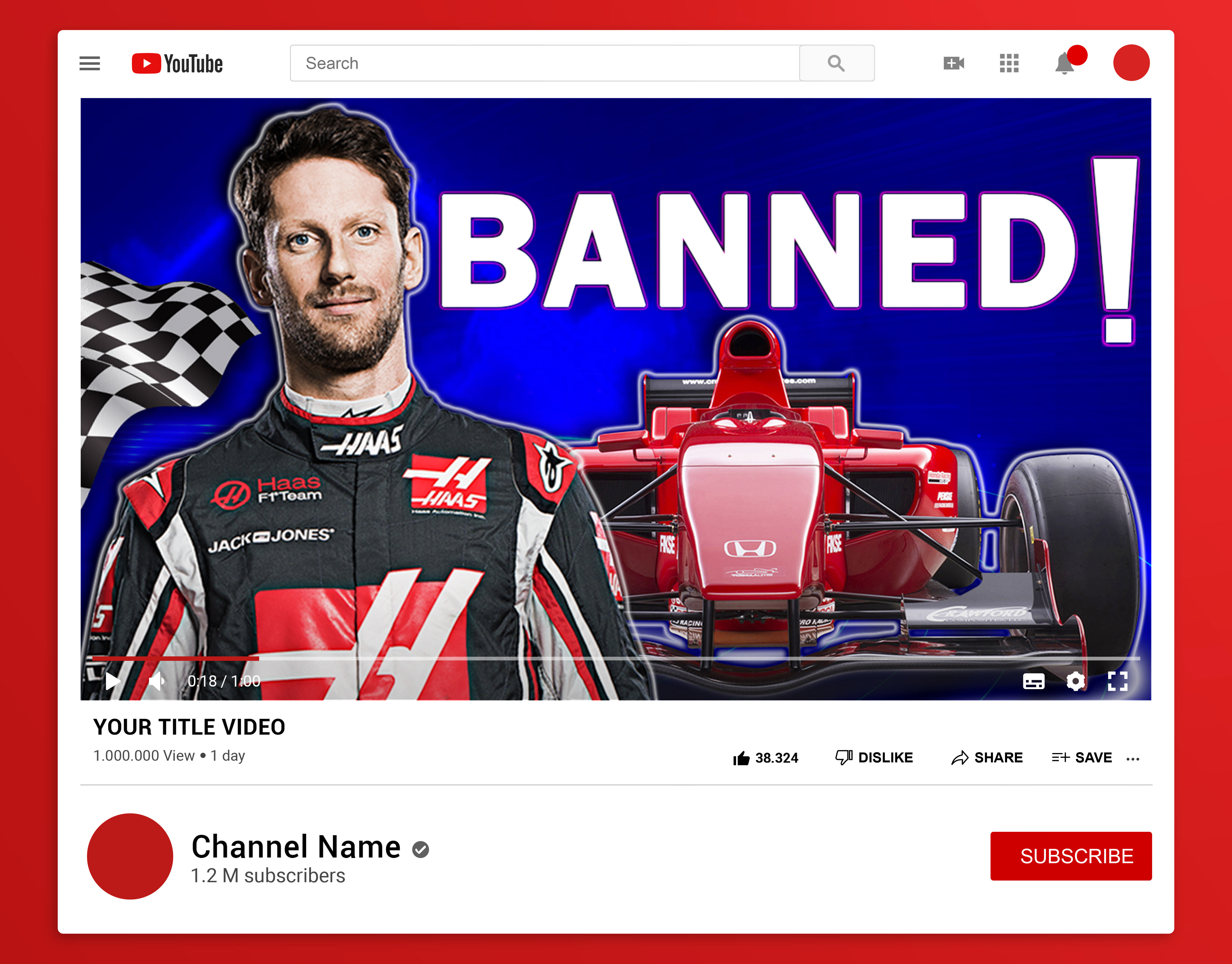Open the notifications bell
1232x964 pixels.
(x=1064, y=63)
